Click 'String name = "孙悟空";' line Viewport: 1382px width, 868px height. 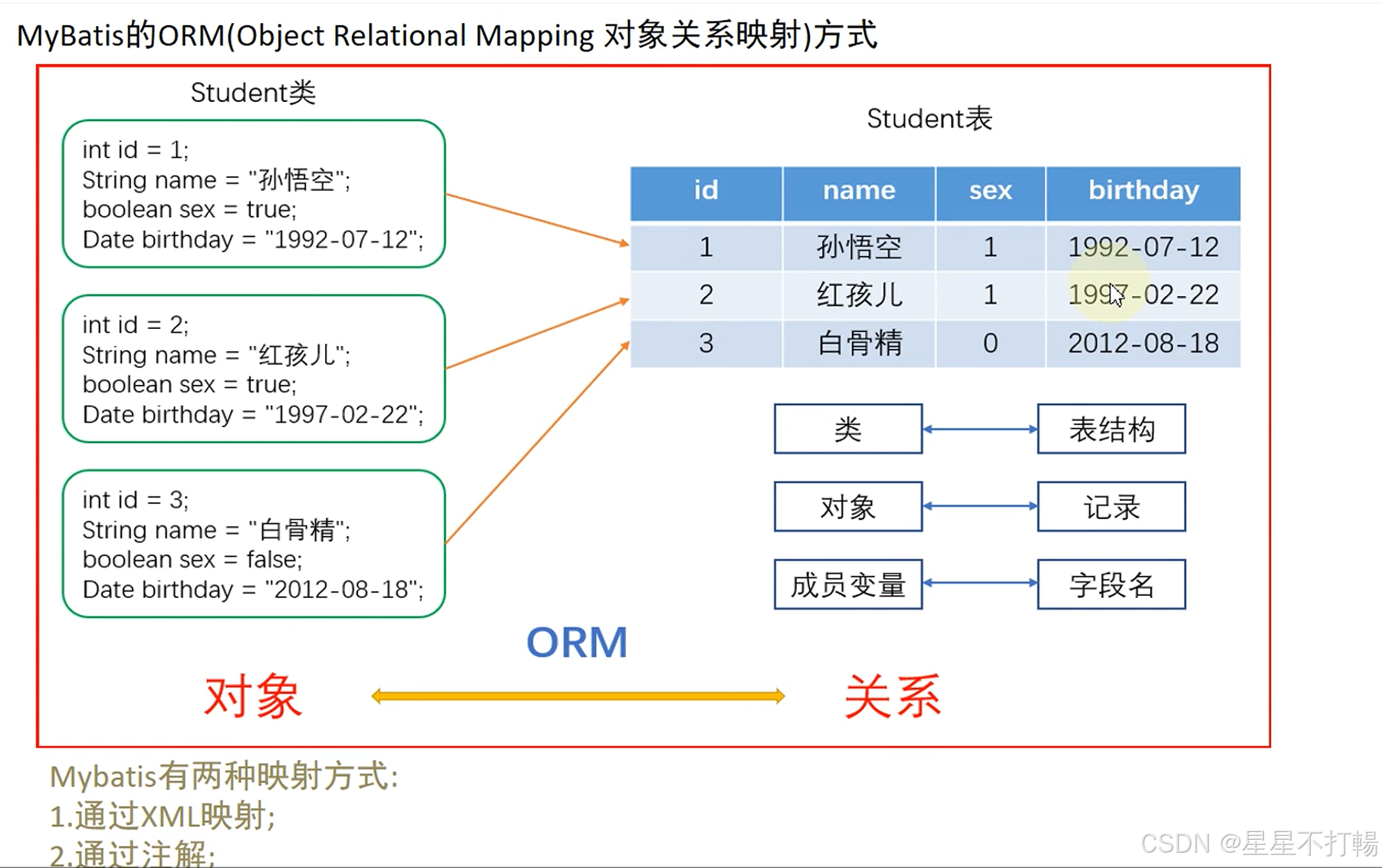216,179
